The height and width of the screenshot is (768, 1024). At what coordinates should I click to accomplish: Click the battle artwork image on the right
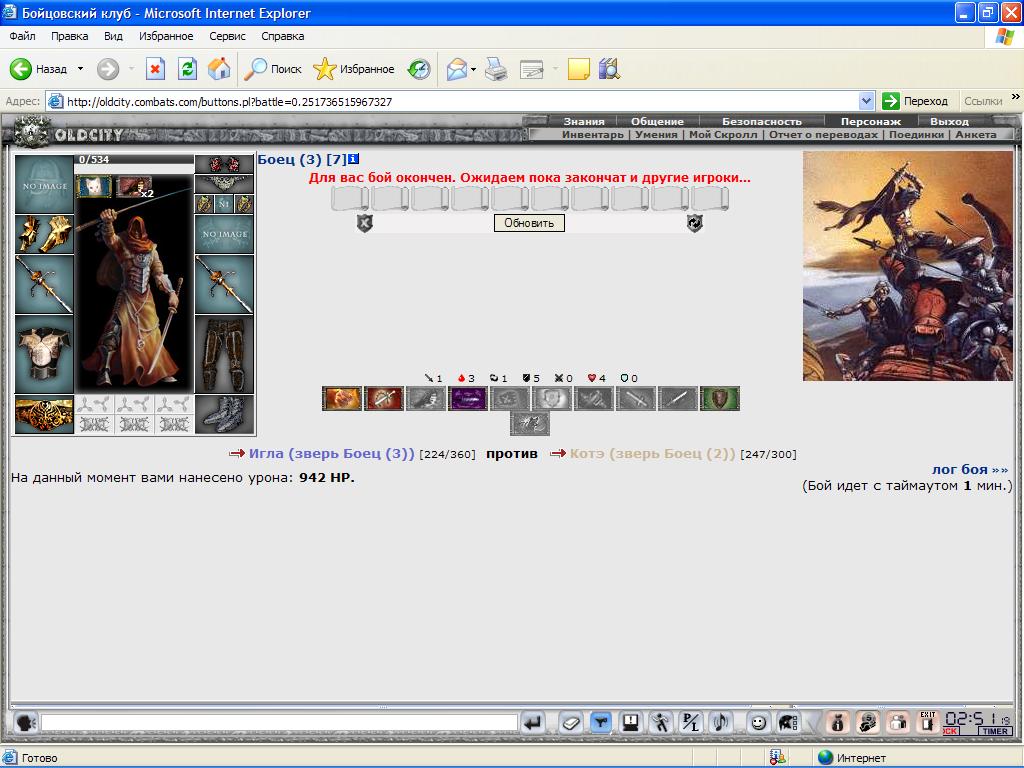(x=908, y=266)
